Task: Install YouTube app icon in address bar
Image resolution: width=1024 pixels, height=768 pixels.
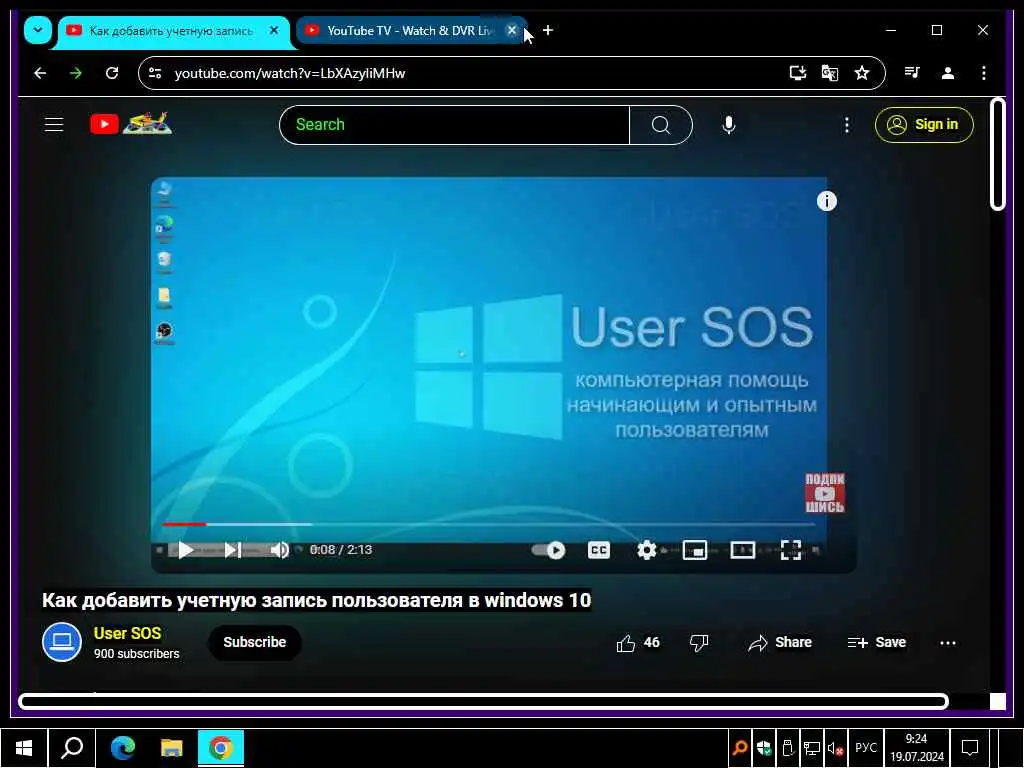Action: (797, 73)
